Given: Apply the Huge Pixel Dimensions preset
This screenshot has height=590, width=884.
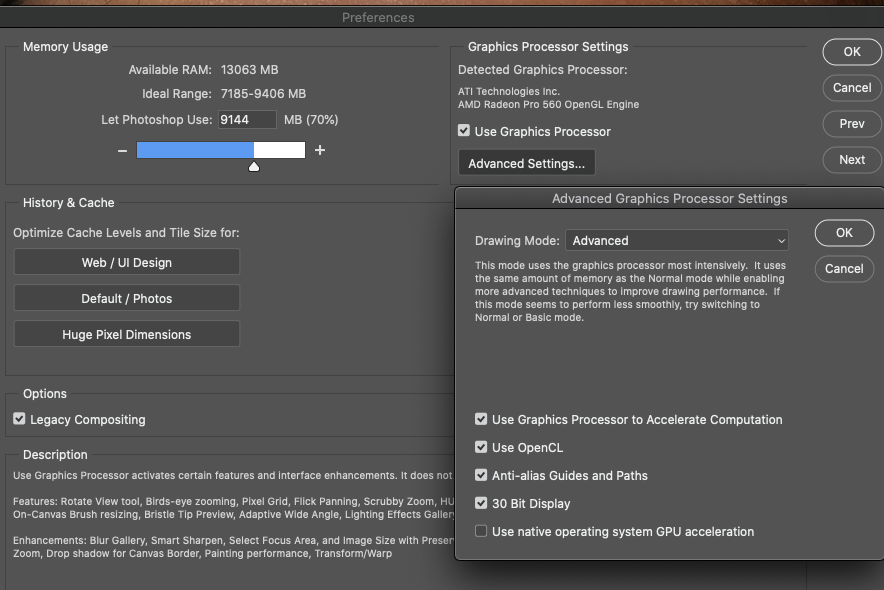Looking at the screenshot, I should (126, 333).
